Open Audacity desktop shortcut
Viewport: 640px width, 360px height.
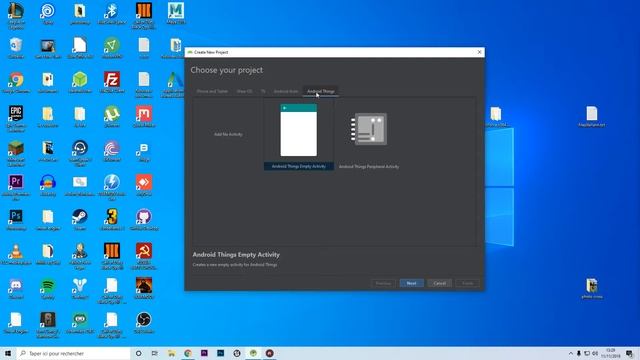tap(48, 185)
